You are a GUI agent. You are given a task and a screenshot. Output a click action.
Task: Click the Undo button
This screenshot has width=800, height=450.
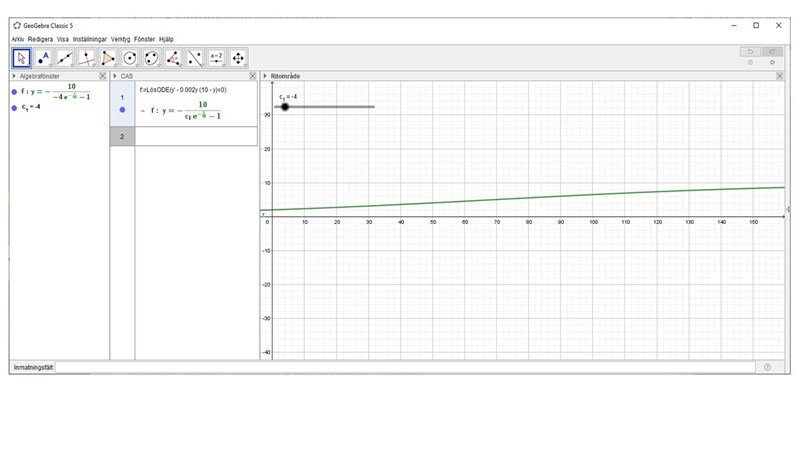coord(750,51)
